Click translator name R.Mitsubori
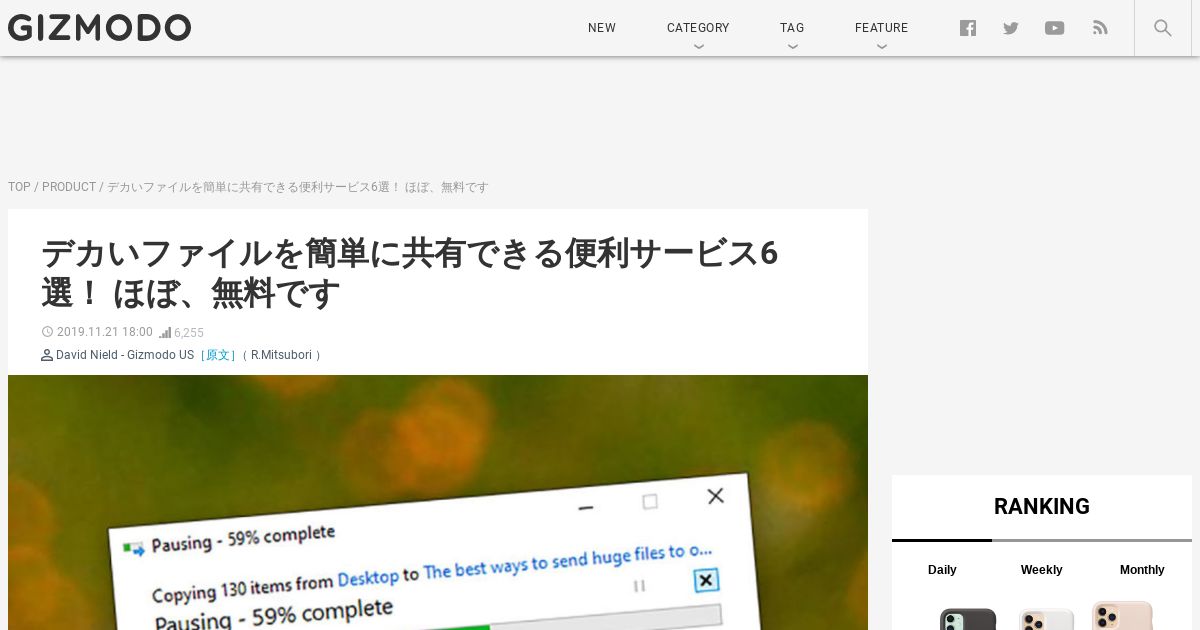The height and width of the screenshot is (630, 1200). point(281,355)
